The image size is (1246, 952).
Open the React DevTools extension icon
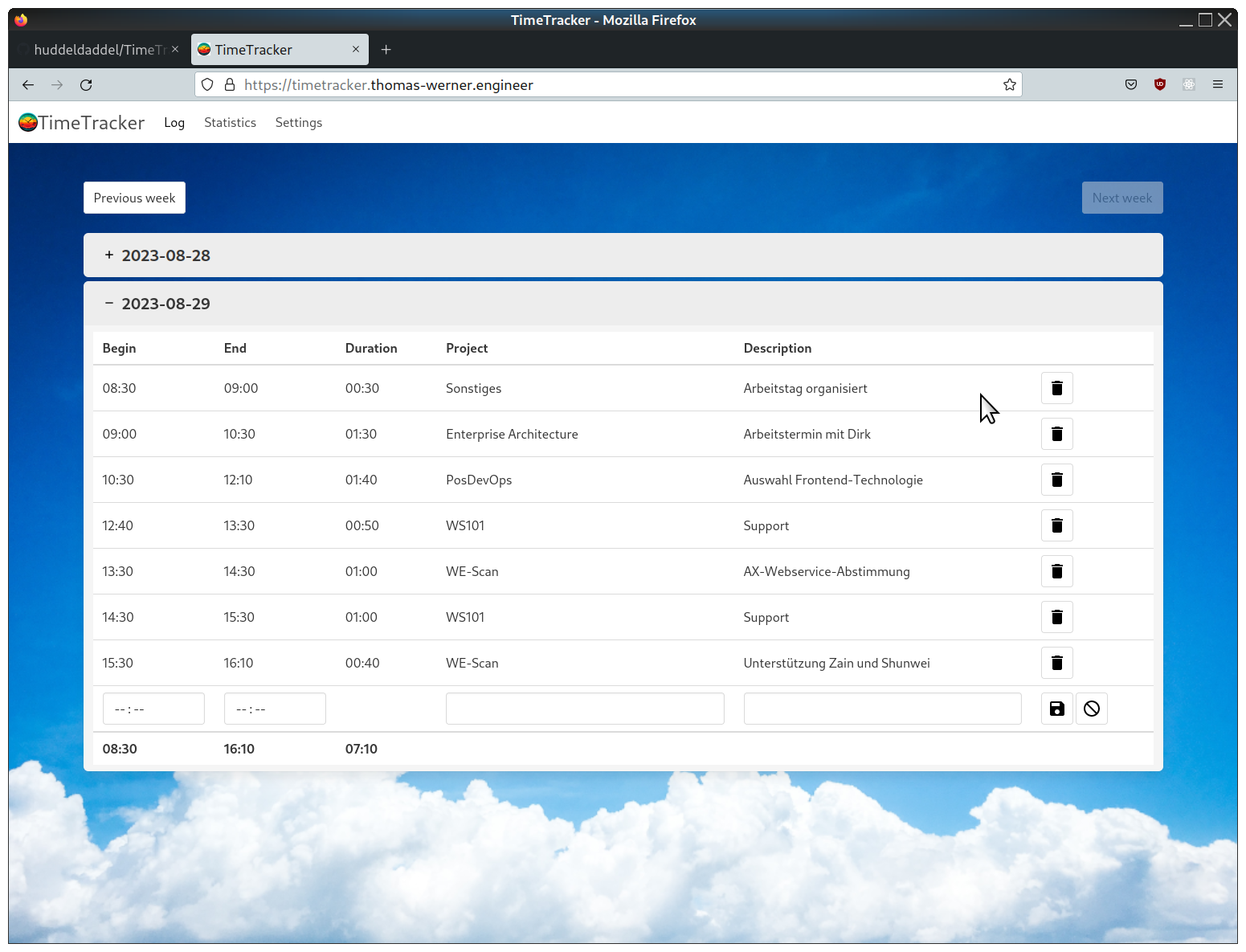click(x=1189, y=84)
